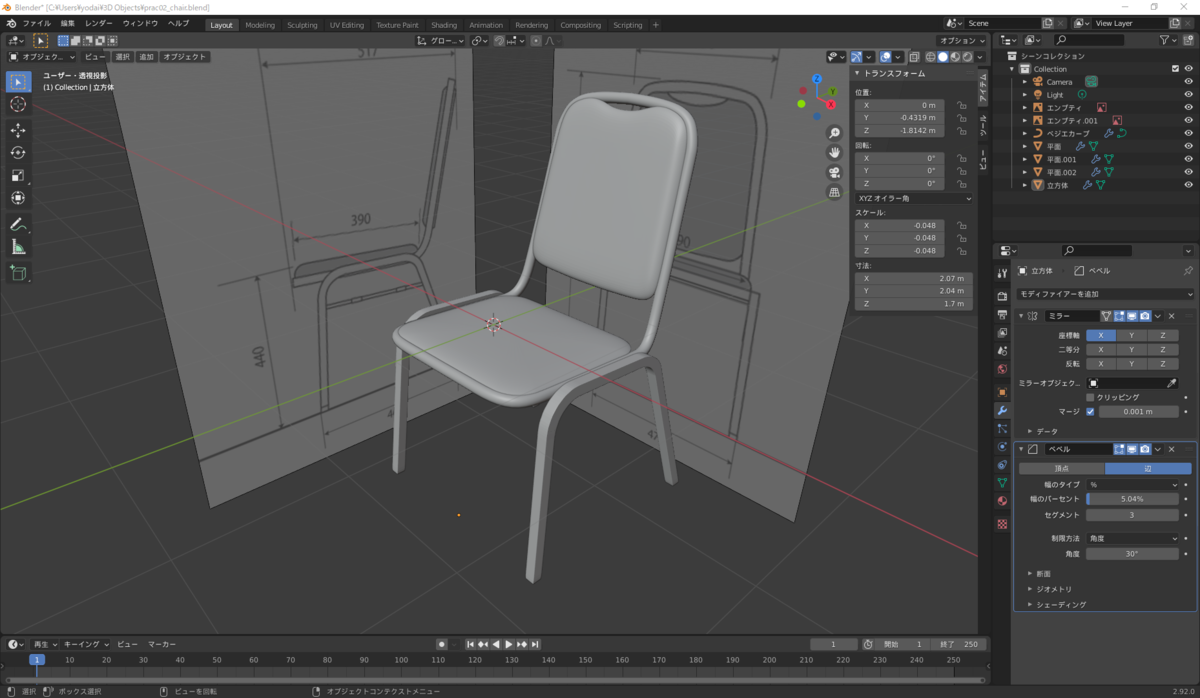The image size is (1200, 698).
Task: Open ファイル menu
Action: [37, 23]
